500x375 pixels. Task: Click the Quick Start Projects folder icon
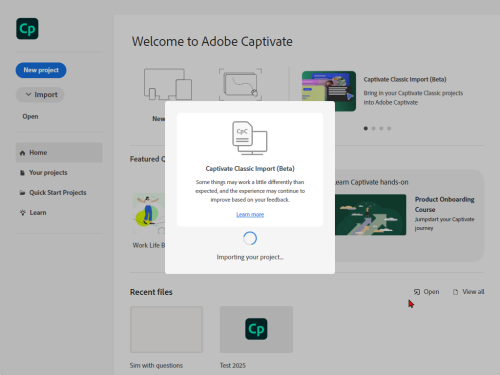(x=22, y=193)
